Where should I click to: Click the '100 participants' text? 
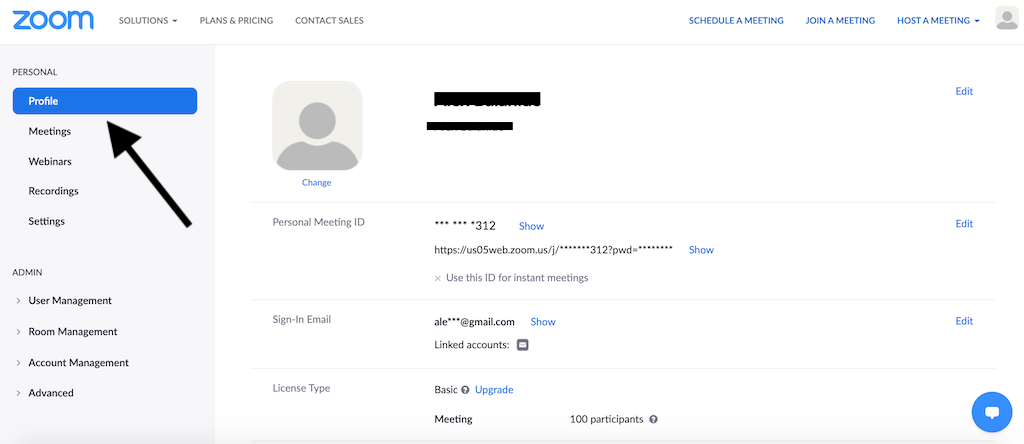coord(606,419)
